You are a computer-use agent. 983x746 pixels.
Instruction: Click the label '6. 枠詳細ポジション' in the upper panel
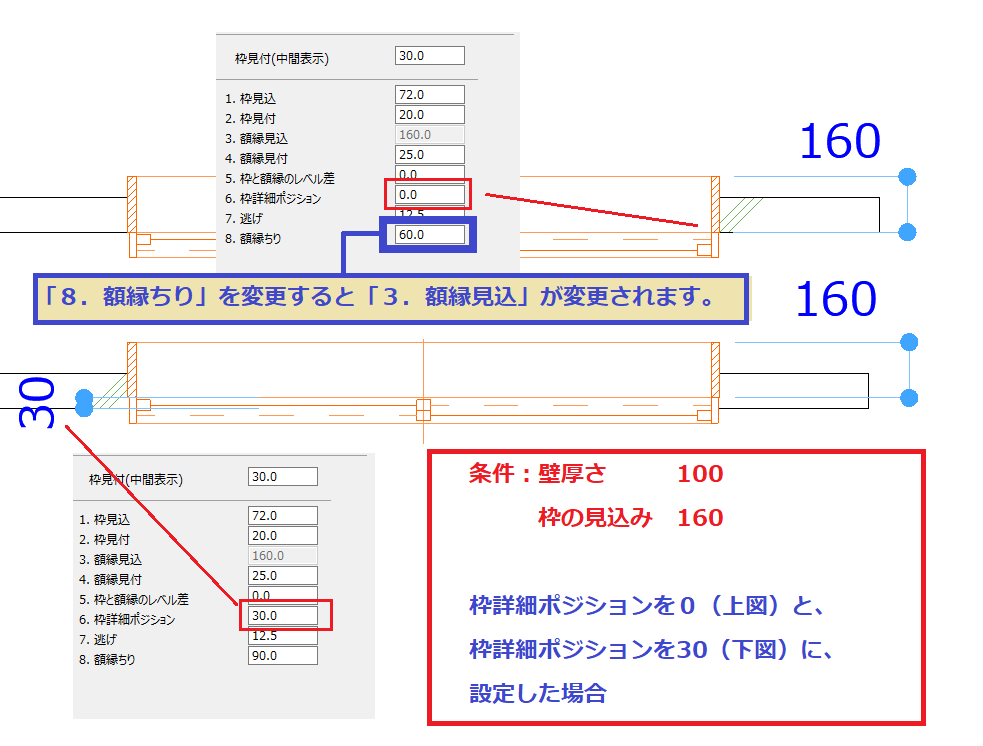pos(273,199)
